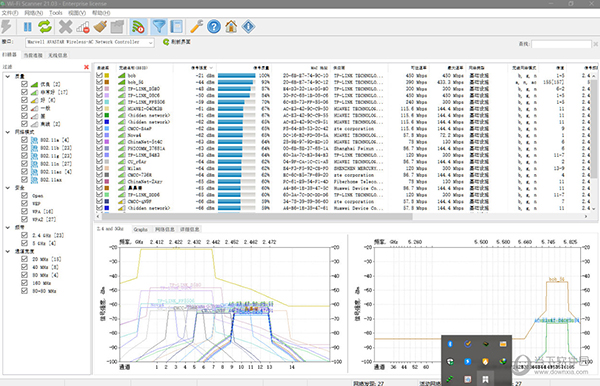The width and height of the screenshot is (600, 386).
Task: Toggle the 160 MHz channel width checkbox
Action: pos(24,283)
